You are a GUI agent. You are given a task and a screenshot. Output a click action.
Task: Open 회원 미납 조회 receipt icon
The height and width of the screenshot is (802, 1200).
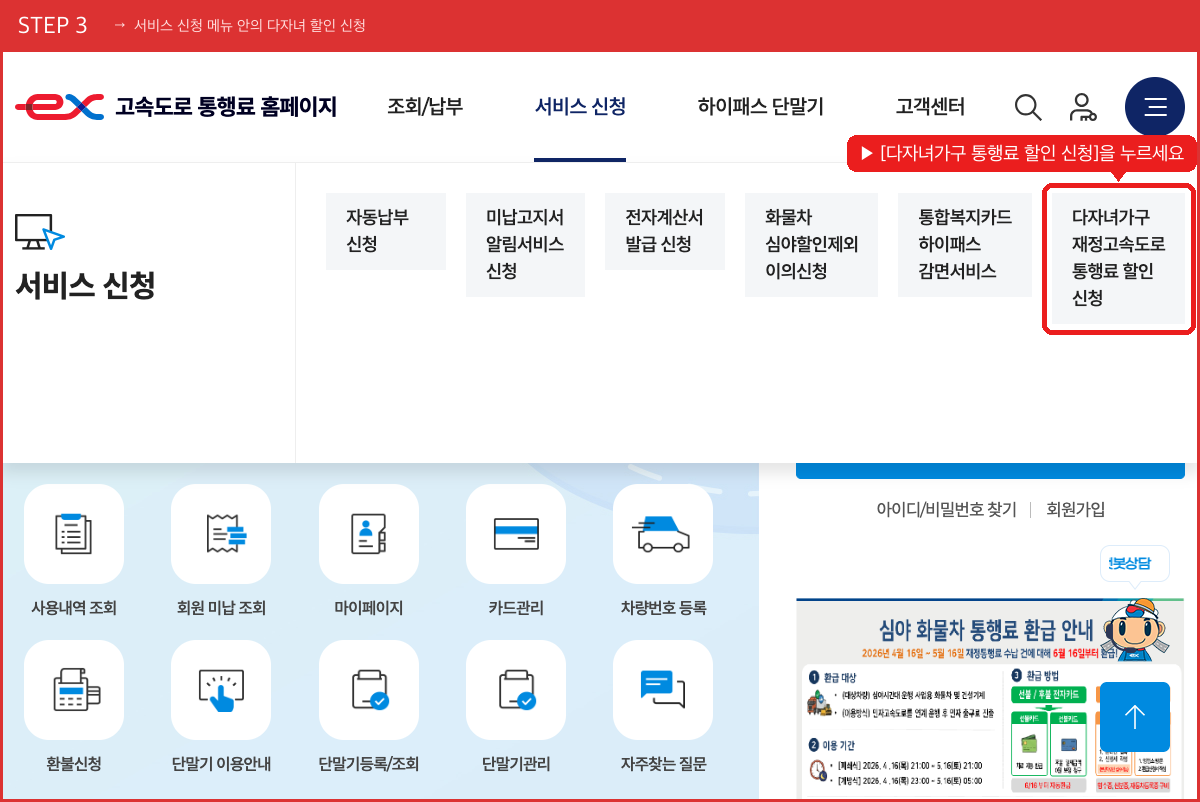coord(221,534)
